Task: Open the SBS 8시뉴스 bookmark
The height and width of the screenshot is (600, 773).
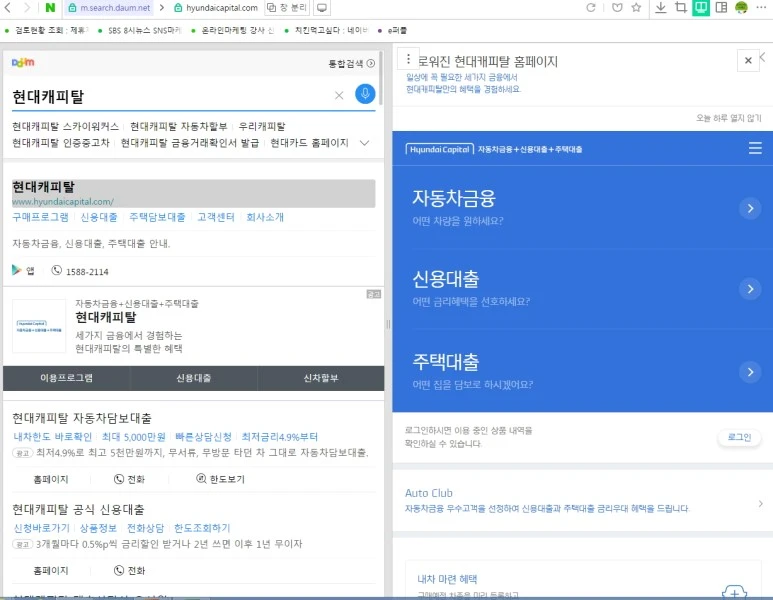Action: tap(140, 31)
